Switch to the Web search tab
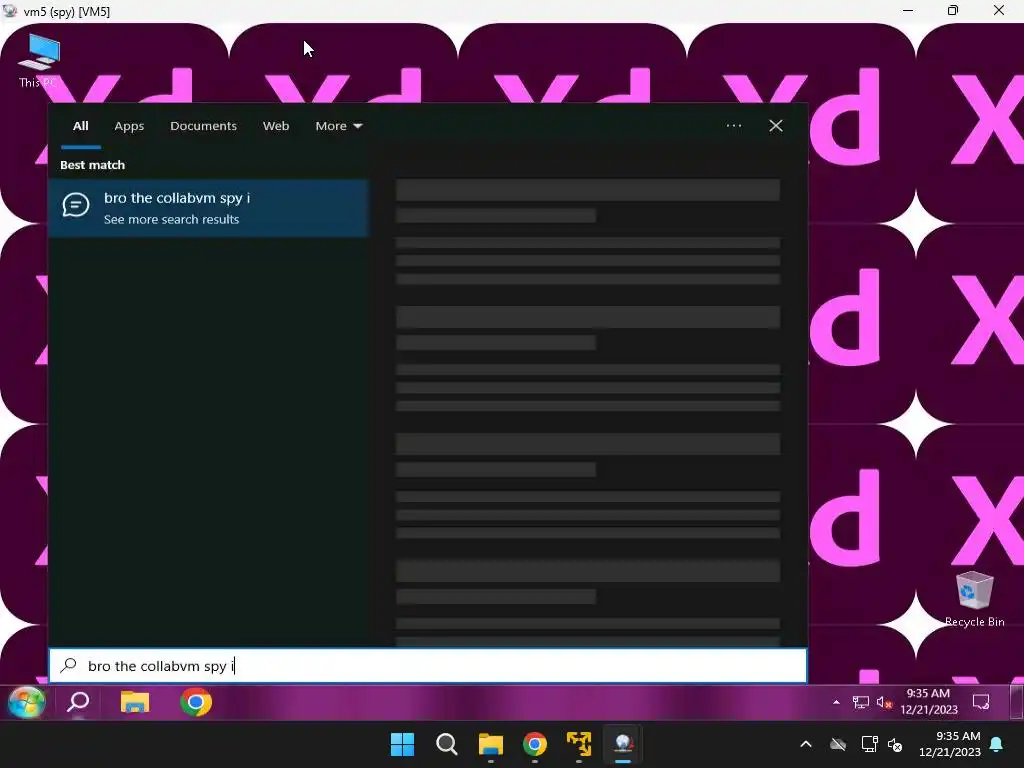The image size is (1024, 768). tap(276, 126)
